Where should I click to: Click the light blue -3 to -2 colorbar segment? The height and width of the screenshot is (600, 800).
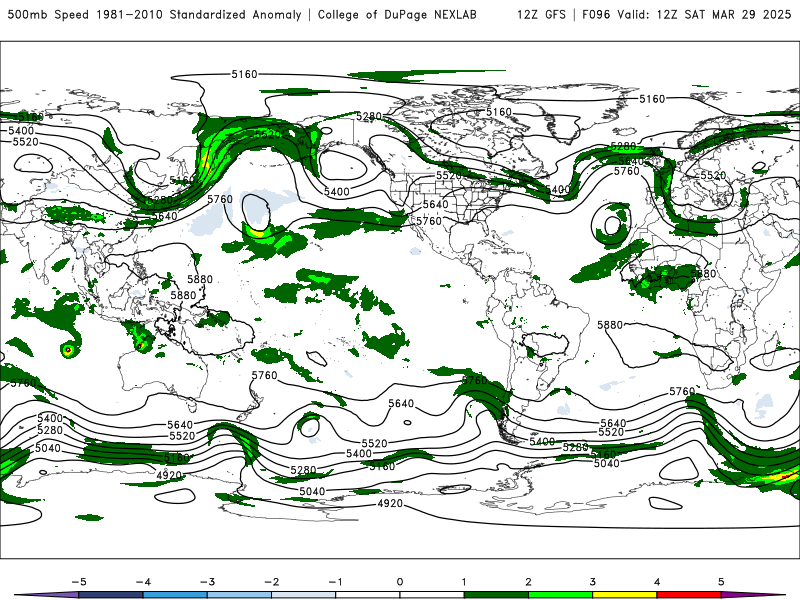[x=239, y=595]
